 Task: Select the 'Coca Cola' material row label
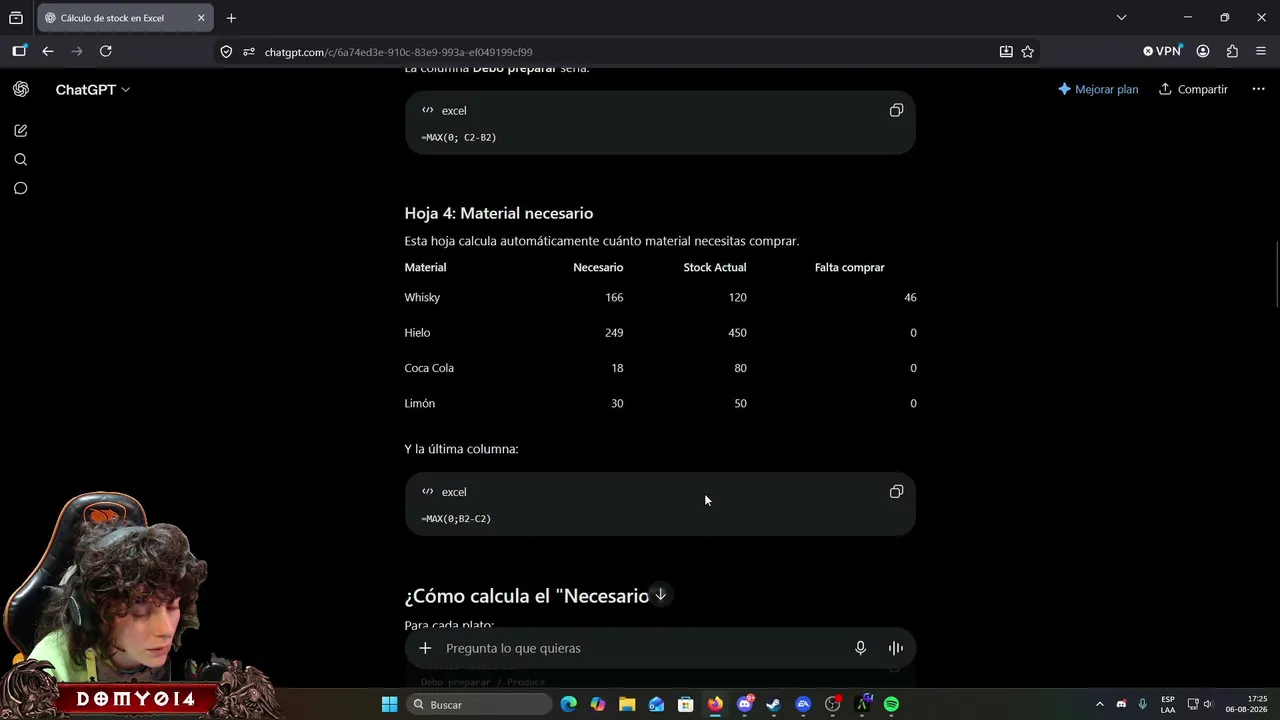[429, 368]
